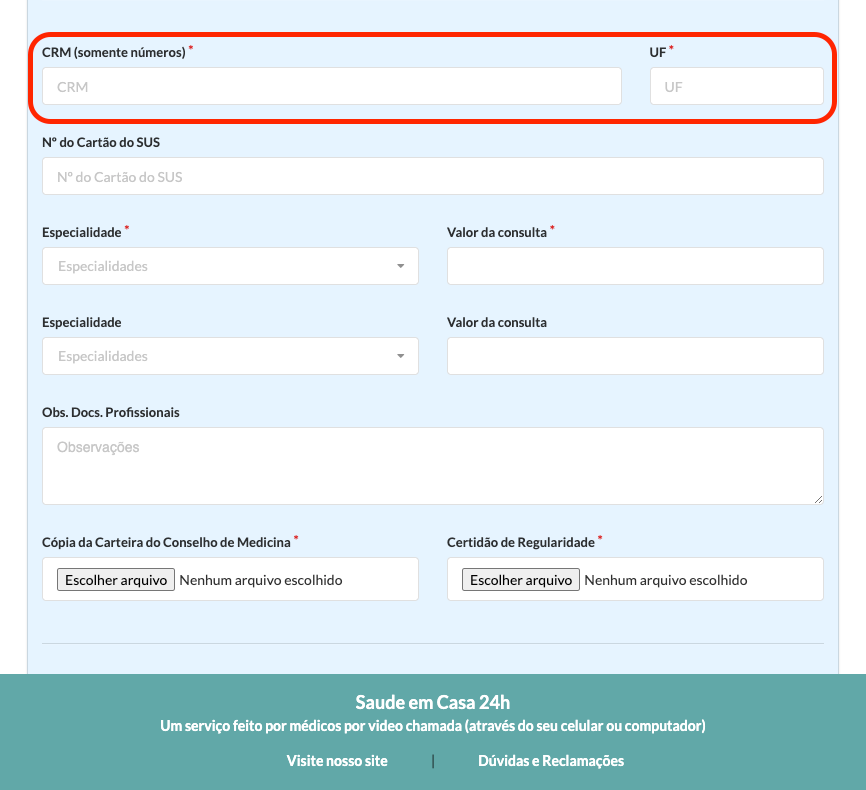Choose file for Certidão de Regularidade
This screenshot has width=866, height=790.
[x=521, y=580]
